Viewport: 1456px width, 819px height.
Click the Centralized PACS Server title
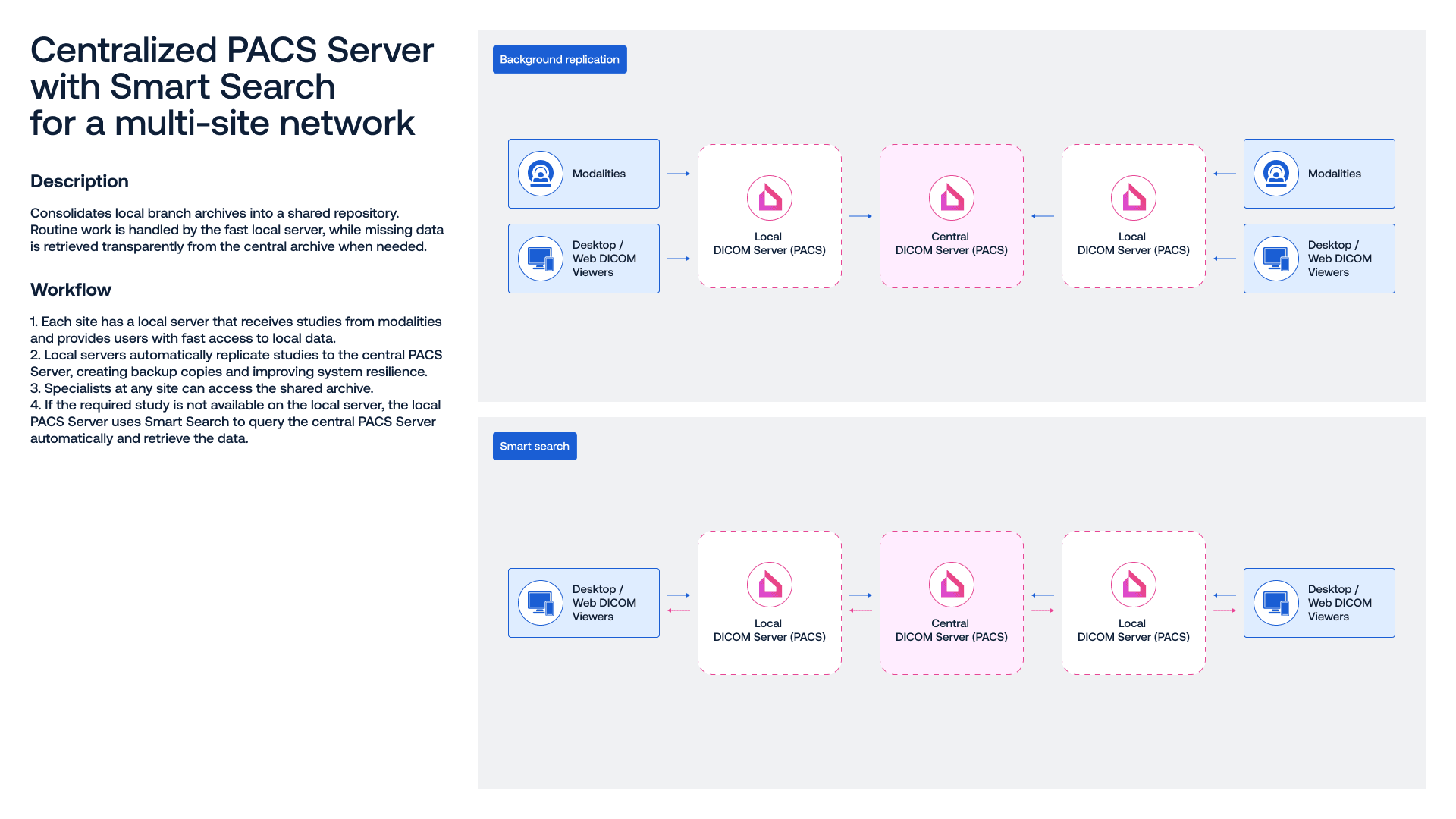232,86
